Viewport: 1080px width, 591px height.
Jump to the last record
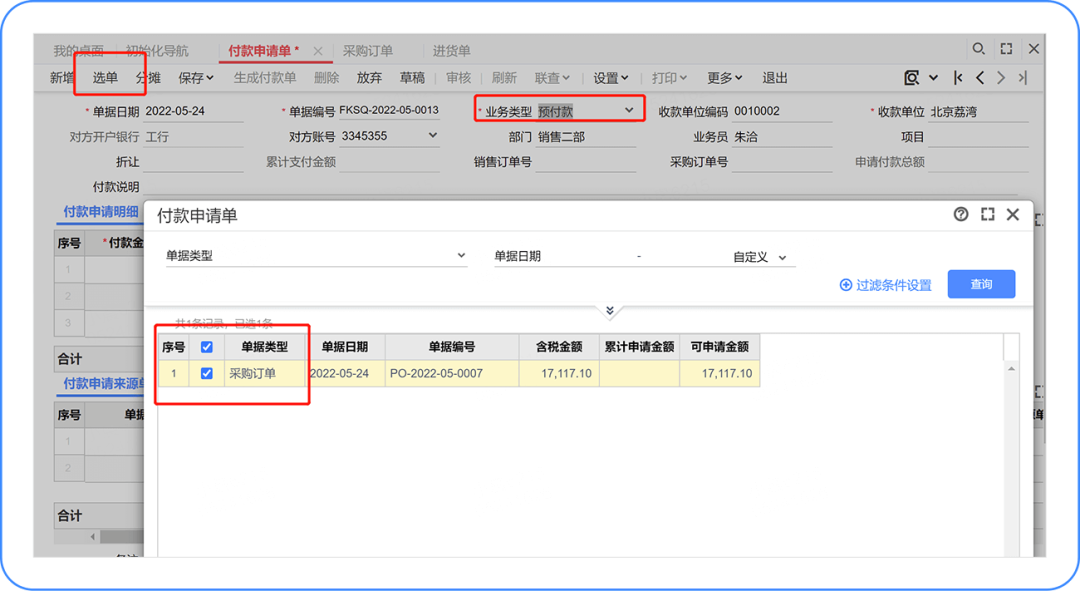[1022, 78]
